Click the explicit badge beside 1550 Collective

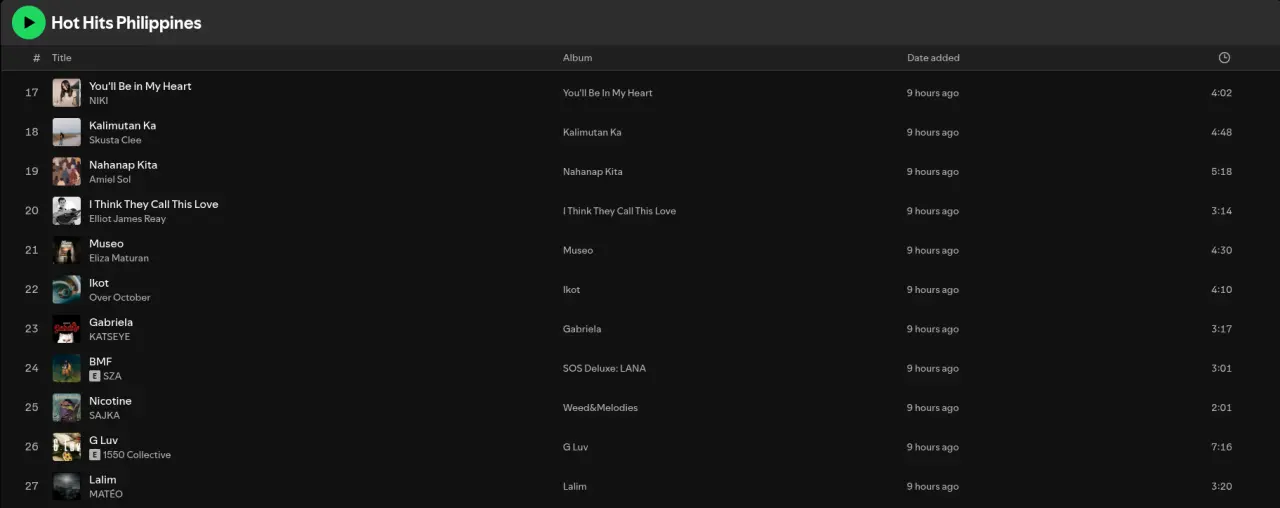point(95,455)
